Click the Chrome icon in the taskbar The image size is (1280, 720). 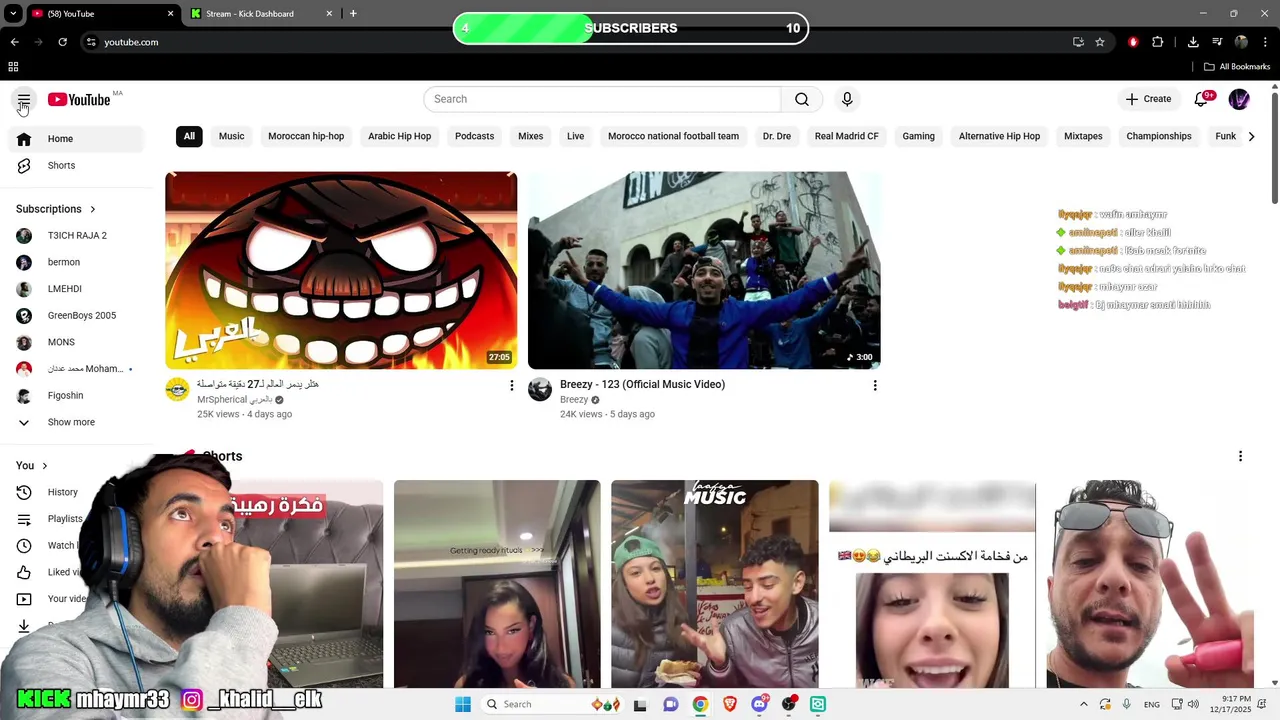coord(700,704)
